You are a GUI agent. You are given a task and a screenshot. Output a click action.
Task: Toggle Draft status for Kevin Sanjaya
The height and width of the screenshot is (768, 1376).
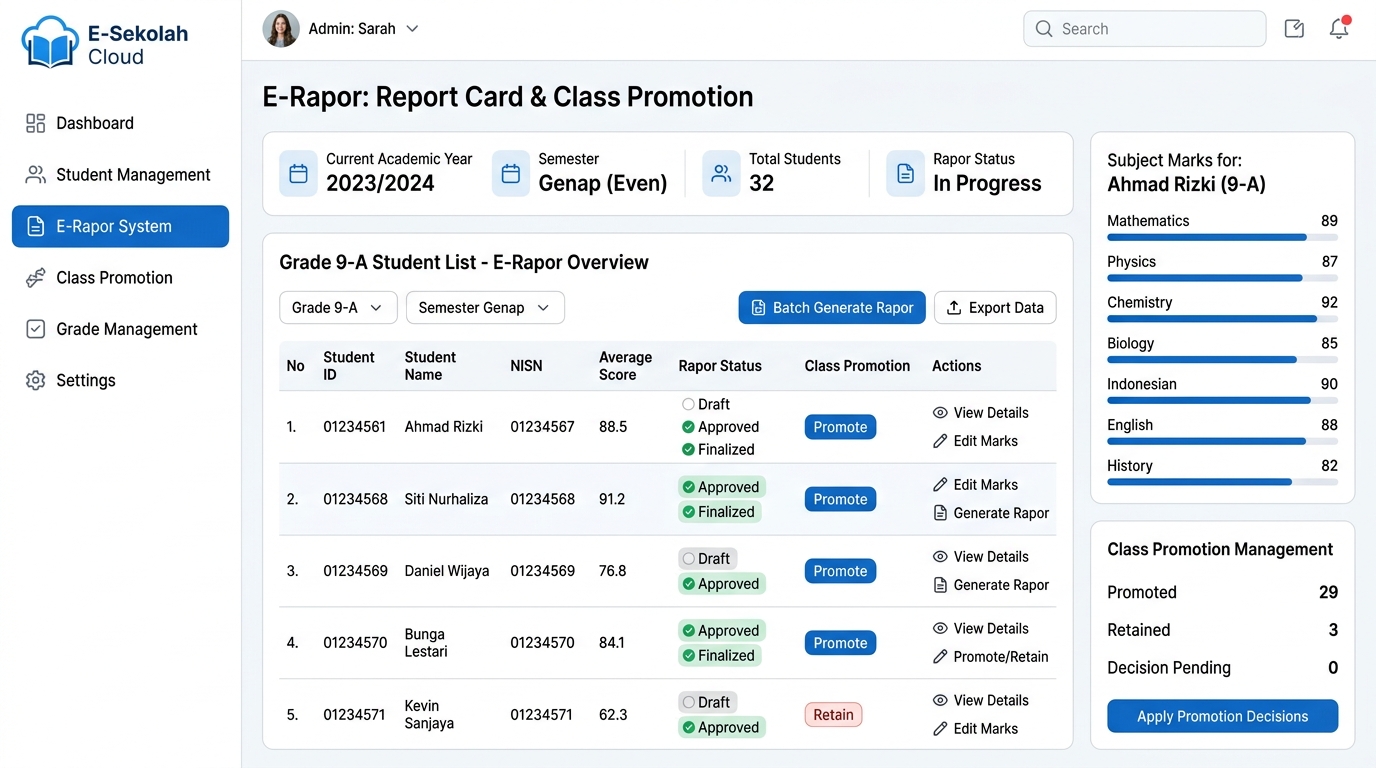coord(707,703)
